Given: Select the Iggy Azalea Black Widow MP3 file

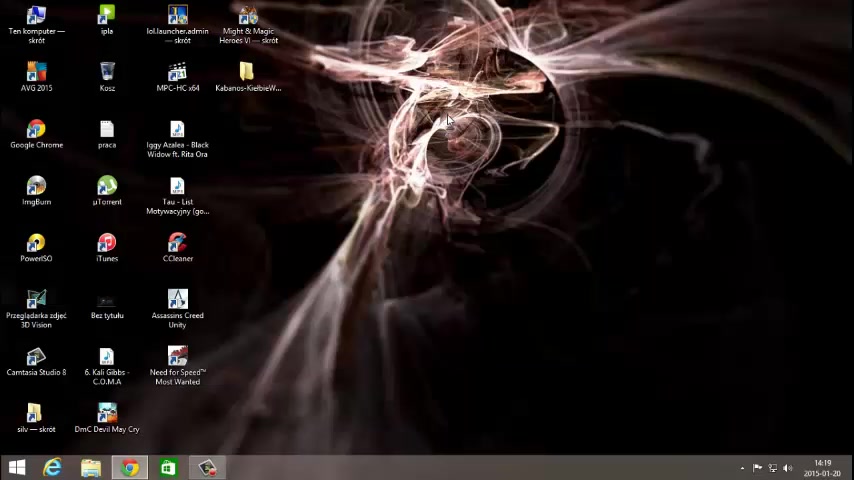Looking at the screenshot, I should (177, 130).
